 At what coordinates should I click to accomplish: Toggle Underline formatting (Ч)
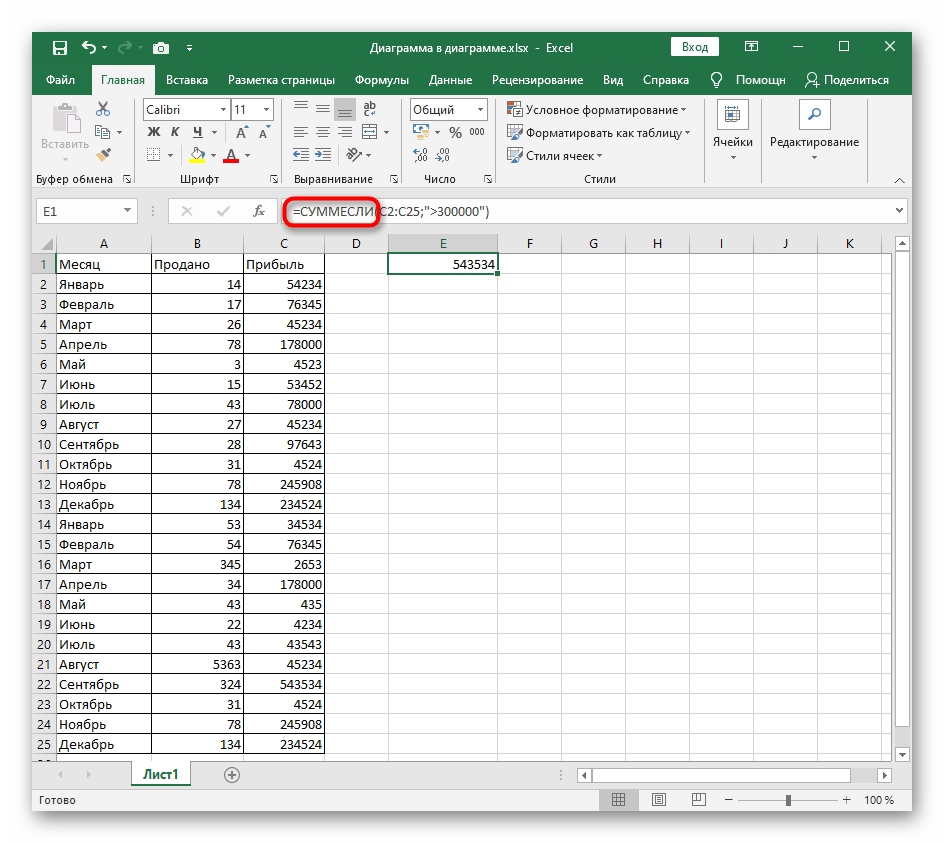pos(196,132)
